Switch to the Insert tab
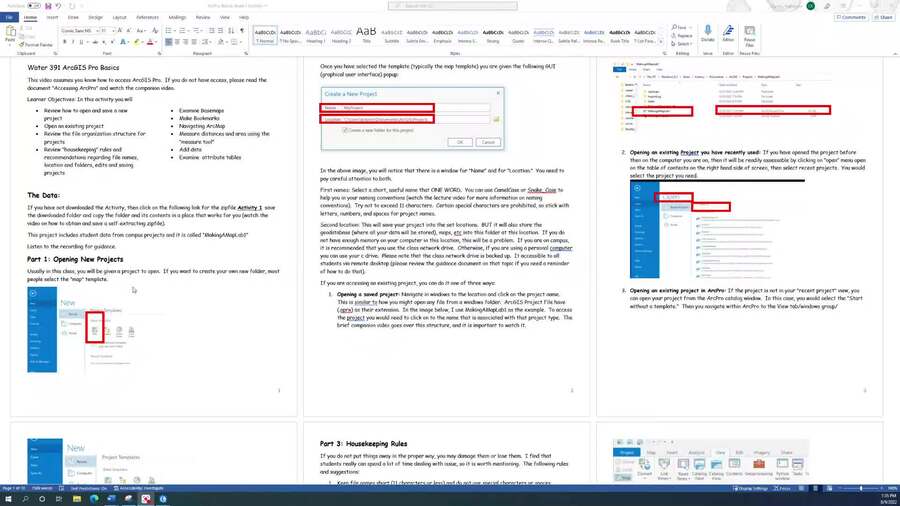 (x=52, y=17)
